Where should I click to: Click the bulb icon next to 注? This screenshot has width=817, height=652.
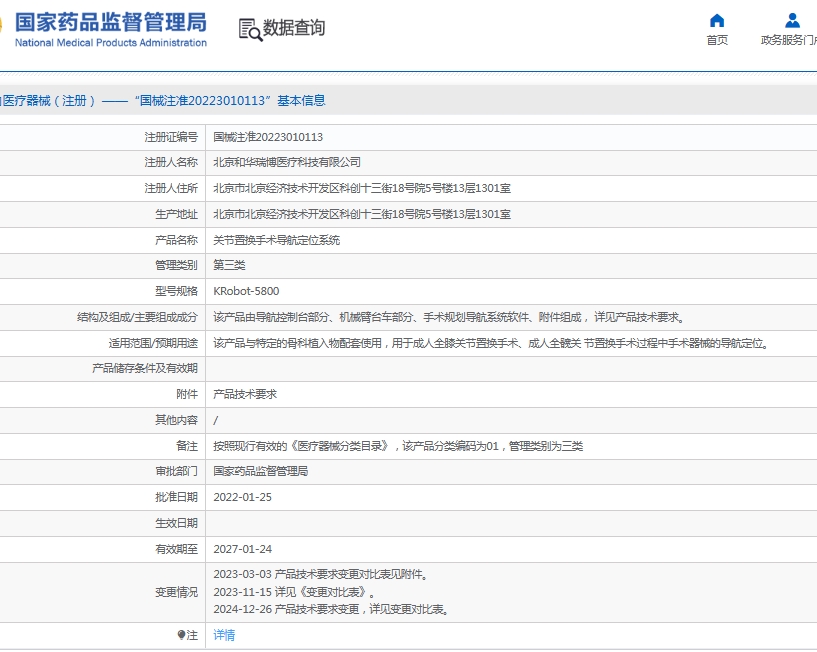click(181, 635)
